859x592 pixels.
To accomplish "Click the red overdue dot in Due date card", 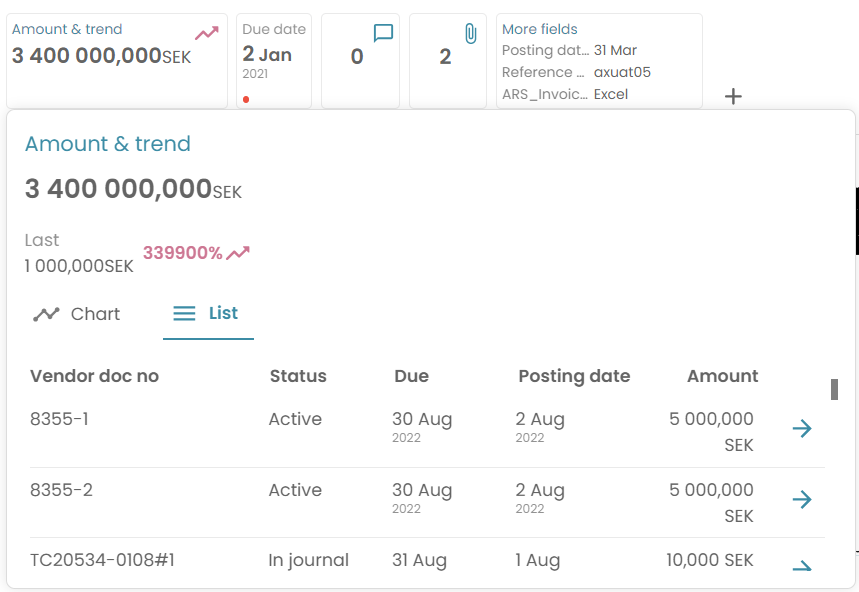I will click(246, 100).
